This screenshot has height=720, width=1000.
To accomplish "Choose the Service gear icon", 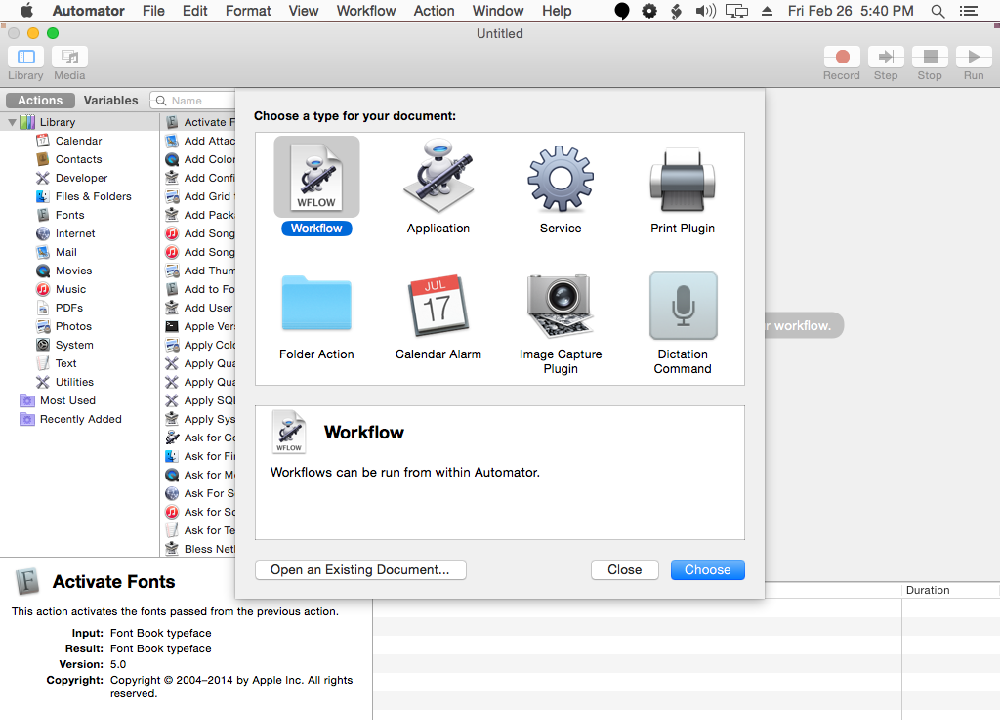I will click(x=561, y=179).
